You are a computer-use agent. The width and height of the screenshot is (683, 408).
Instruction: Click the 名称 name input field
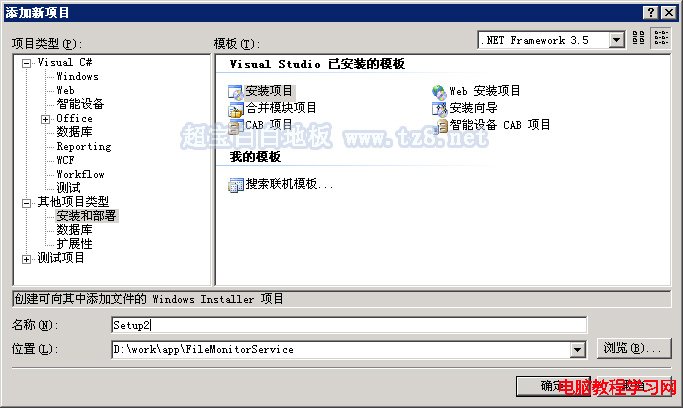pos(349,325)
